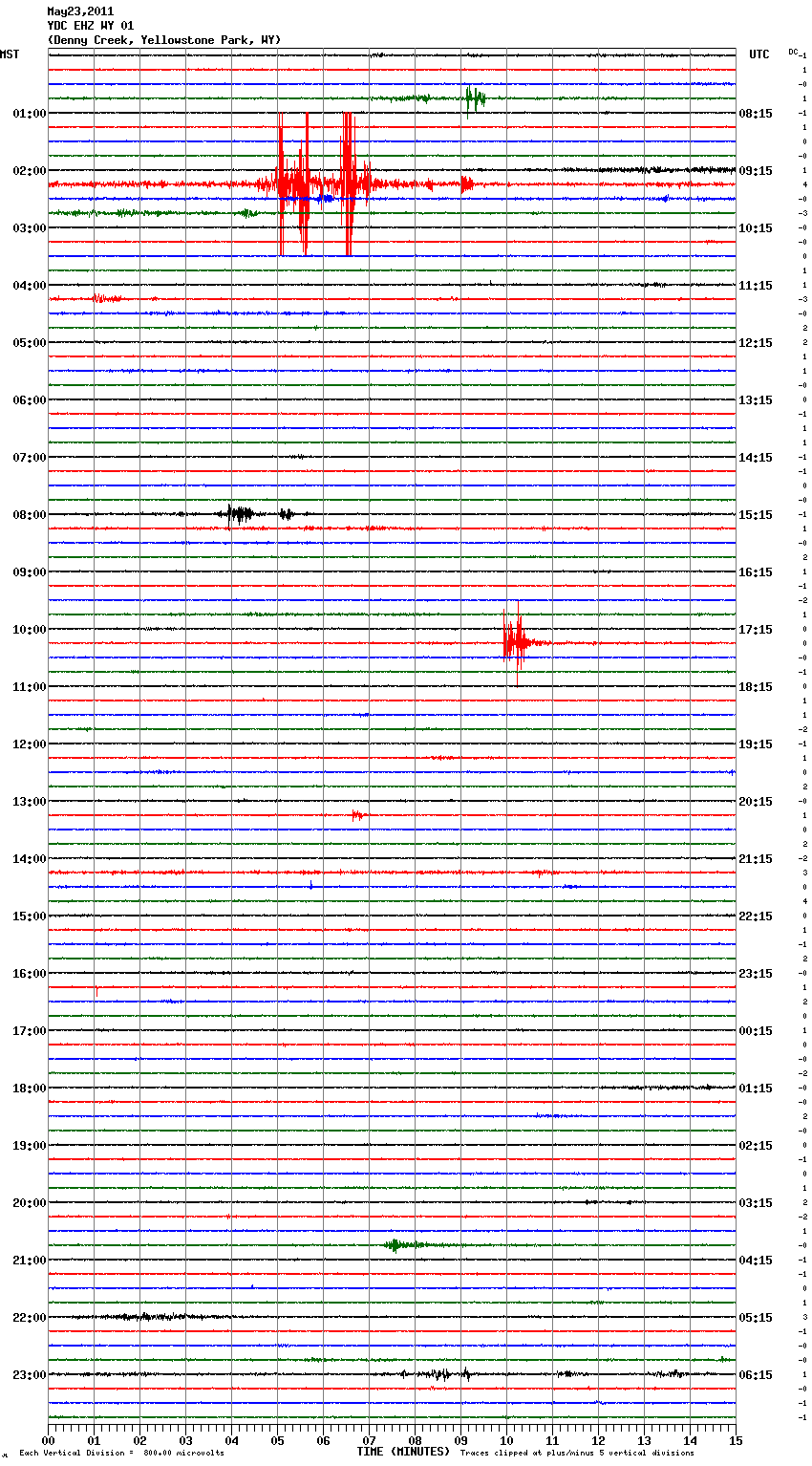Image resolution: width=812 pixels, height=1466 pixels.
Task: Click the green burst above the 01:00 trace
Action: [475, 97]
